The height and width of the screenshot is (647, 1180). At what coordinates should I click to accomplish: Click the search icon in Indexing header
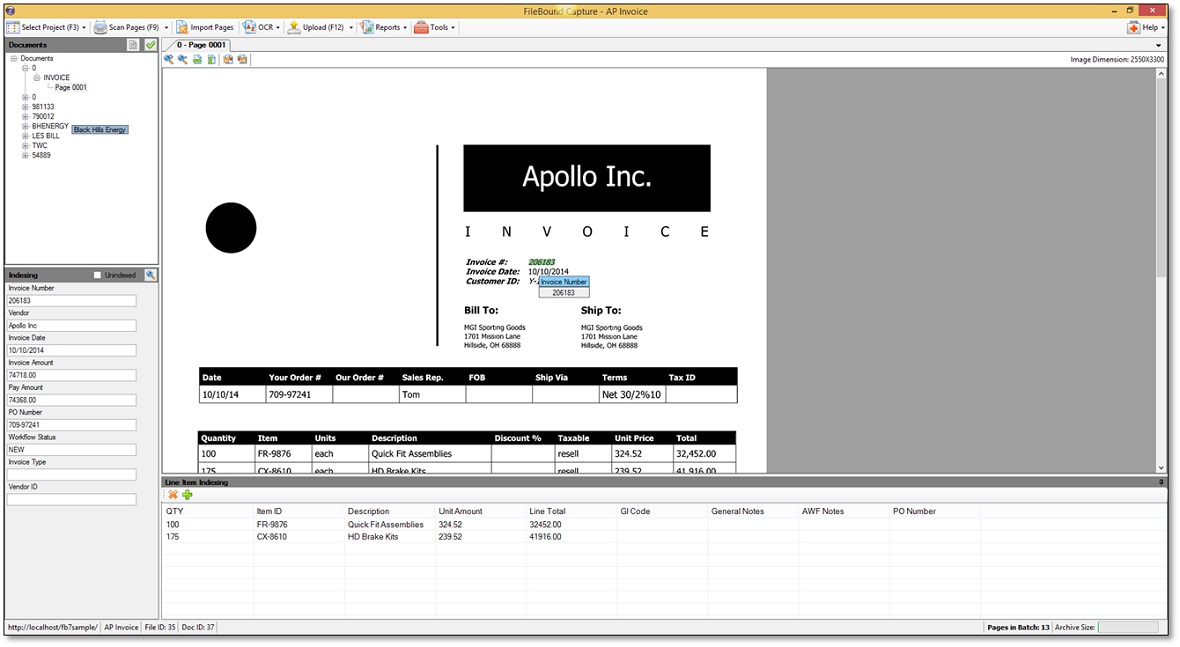pyautogui.click(x=150, y=275)
